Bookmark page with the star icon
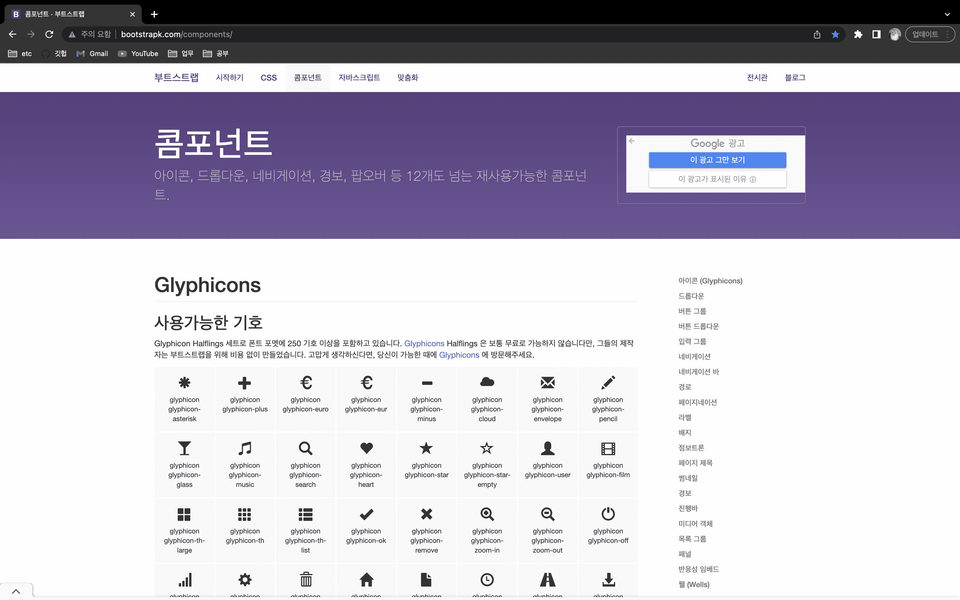This screenshot has width=960, height=600. point(835,34)
